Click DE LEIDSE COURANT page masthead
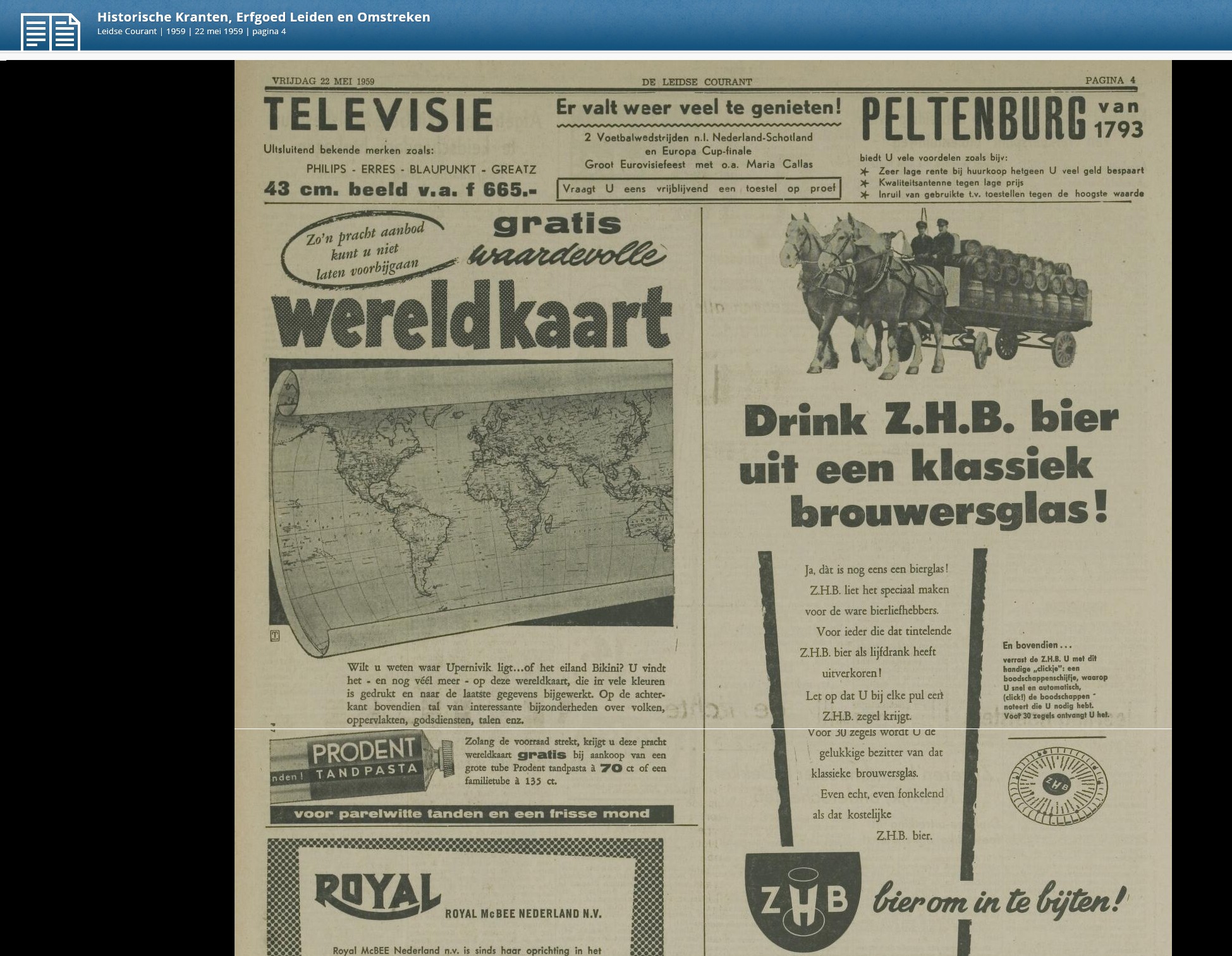1232x956 pixels. pyautogui.click(x=697, y=82)
